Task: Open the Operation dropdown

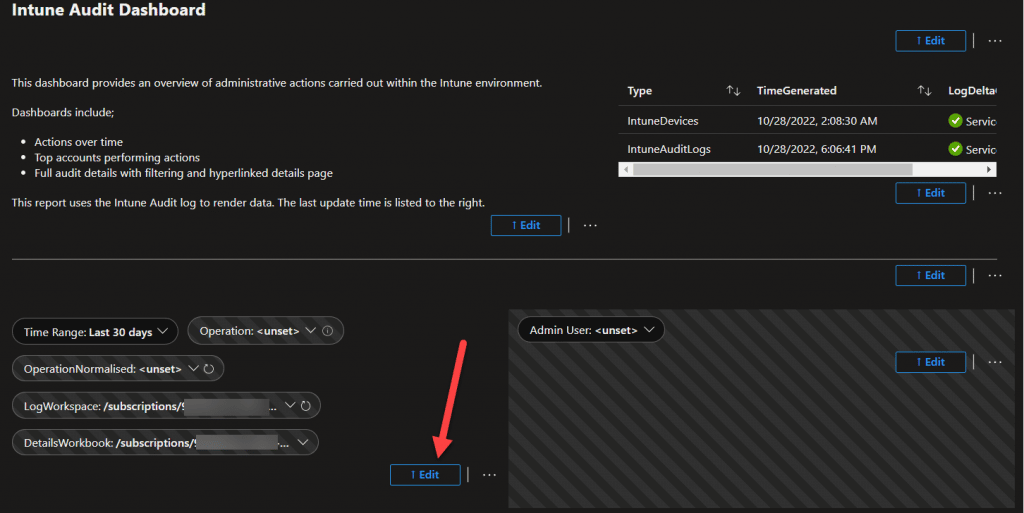Action: (265, 331)
